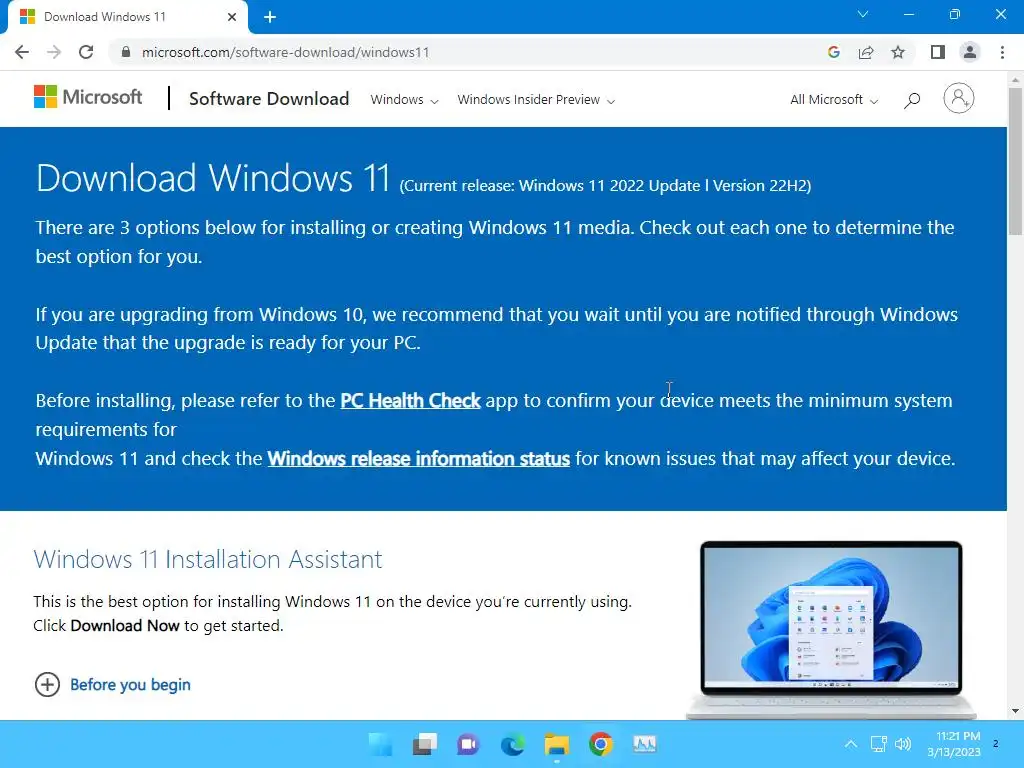Screen dimensions: 1024x768
Task: Click the scrollbar down arrow
Action: [x=1015, y=711]
